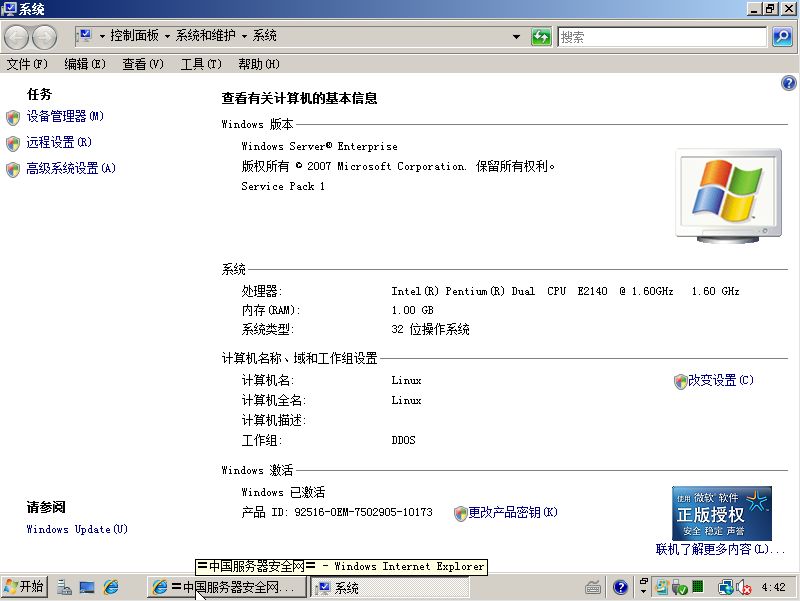Switch to 中国服务器安全网 Internet Explorer taskbar button
The image size is (800, 601).
pos(227,587)
